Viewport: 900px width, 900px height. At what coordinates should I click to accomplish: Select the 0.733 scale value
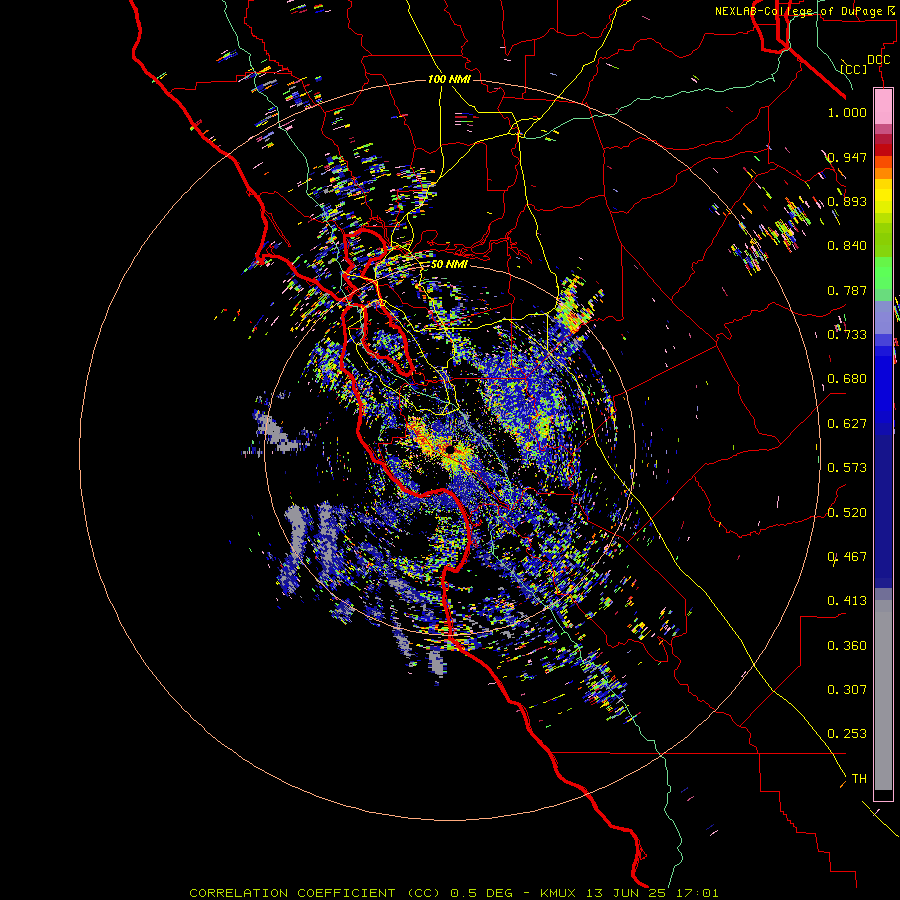click(847, 335)
